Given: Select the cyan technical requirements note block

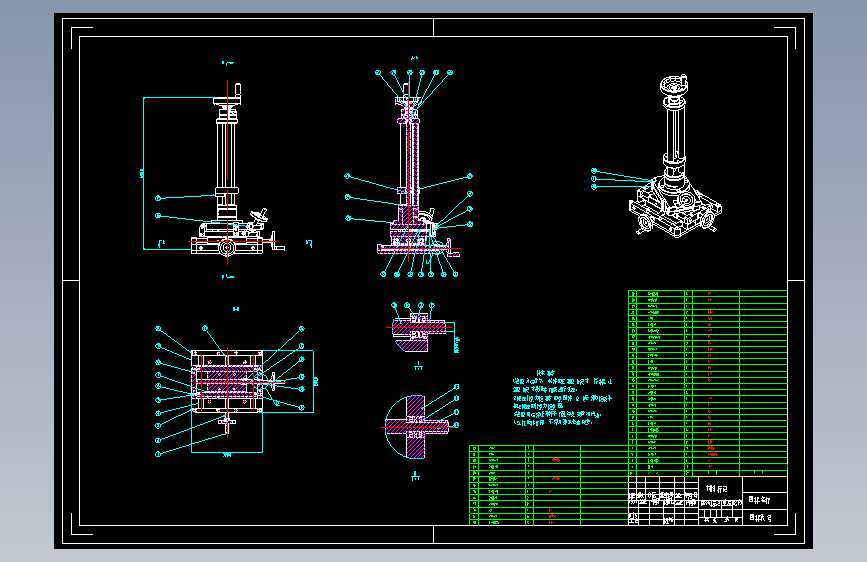Looking at the screenshot, I should 562,398.
